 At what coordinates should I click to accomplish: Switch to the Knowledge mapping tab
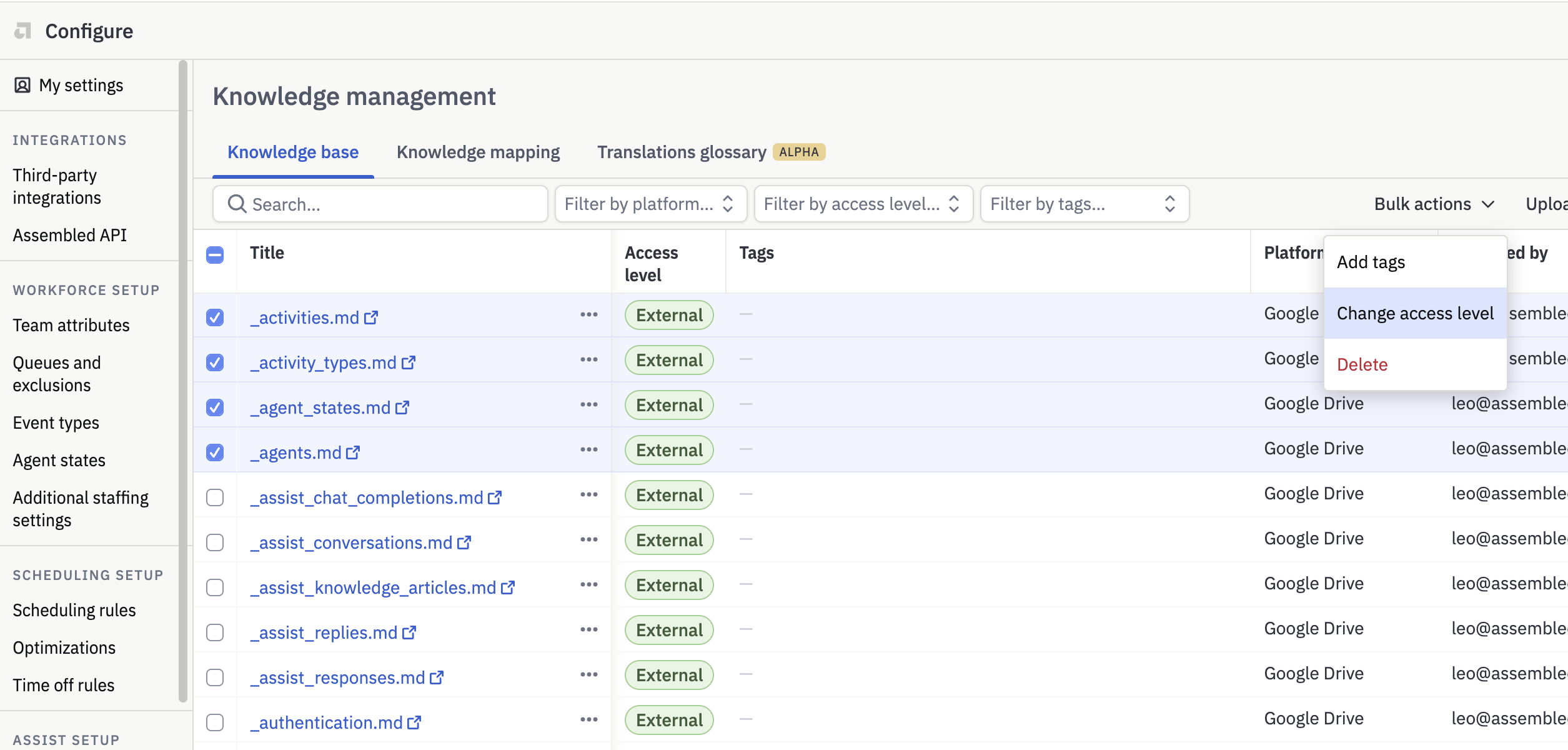(x=478, y=152)
